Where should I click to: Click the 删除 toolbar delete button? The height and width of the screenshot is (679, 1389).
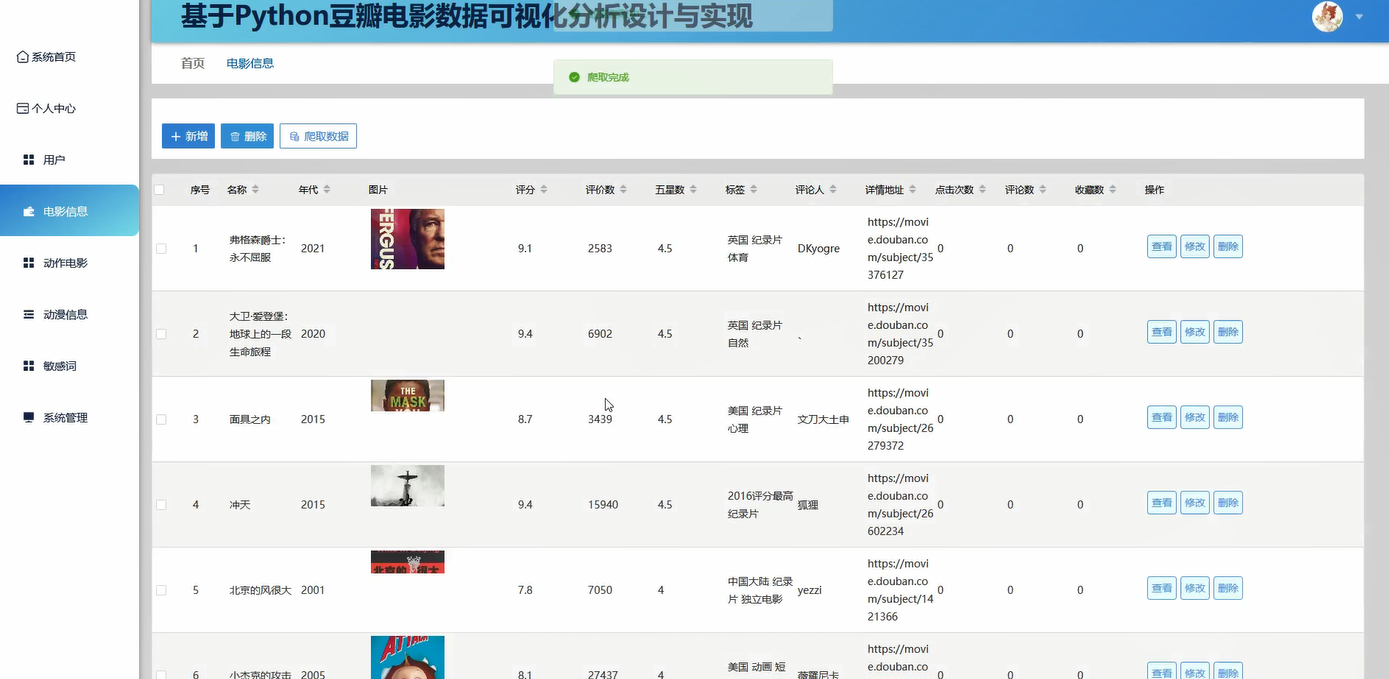coord(247,136)
